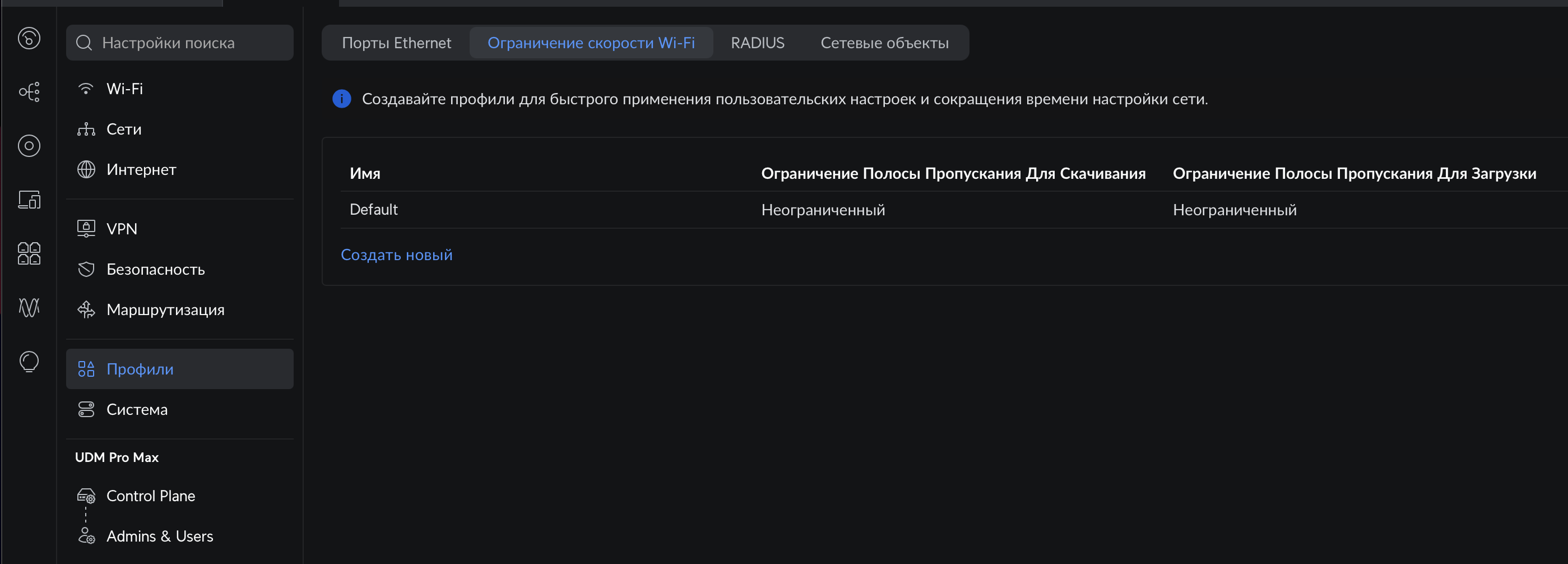Viewport: 1568px width, 564px height.
Task: Open the Client Devices icon in left rail
Action: click(x=29, y=199)
